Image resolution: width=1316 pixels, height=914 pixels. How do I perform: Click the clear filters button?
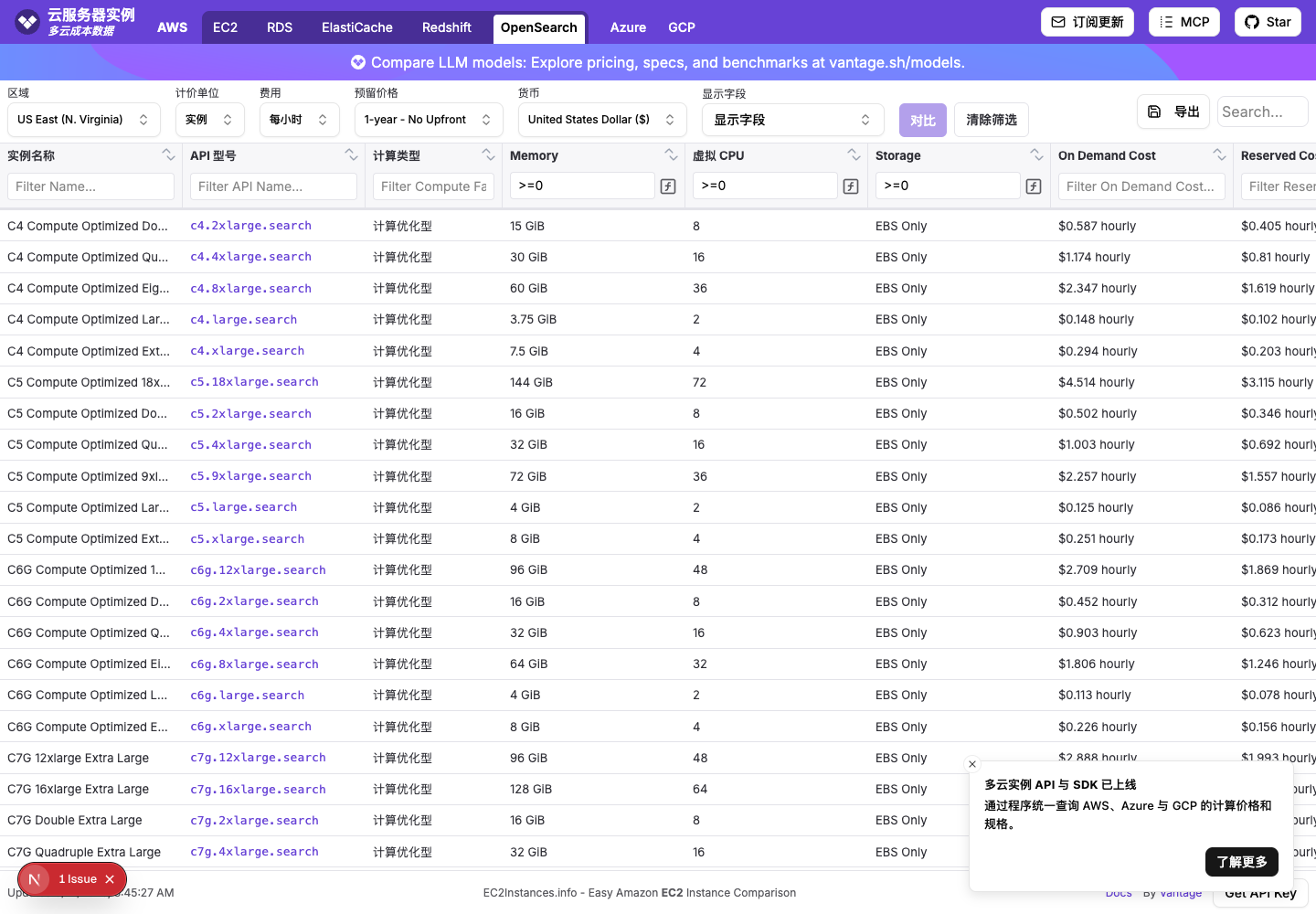(992, 120)
